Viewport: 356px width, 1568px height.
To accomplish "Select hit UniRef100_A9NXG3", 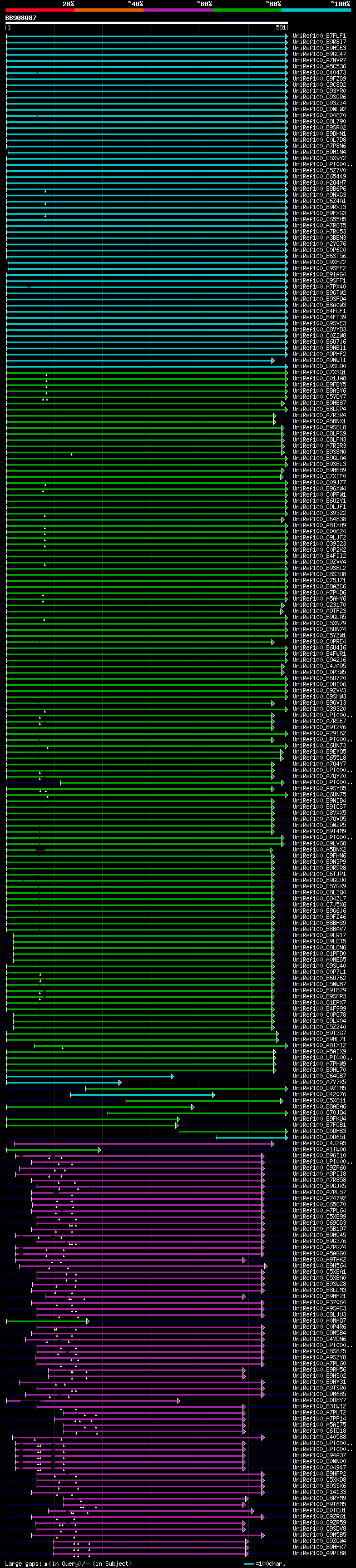I will [x=319, y=195].
